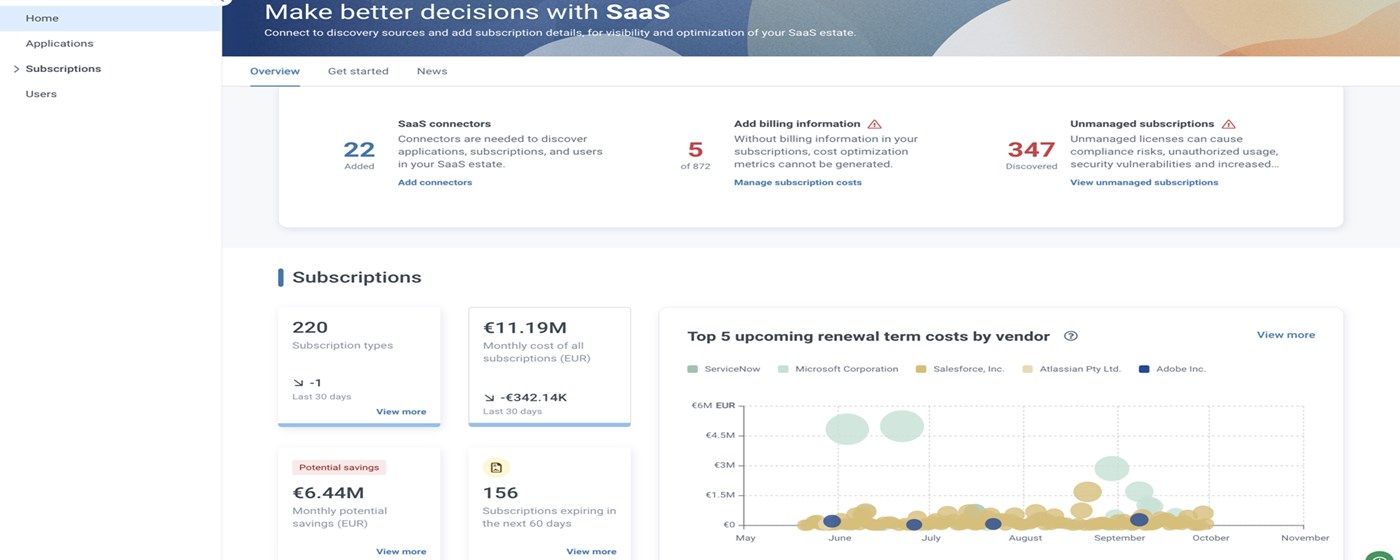Open Manage subscription costs link
This screenshot has height=560, width=1400.
click(x=797, y=182)
